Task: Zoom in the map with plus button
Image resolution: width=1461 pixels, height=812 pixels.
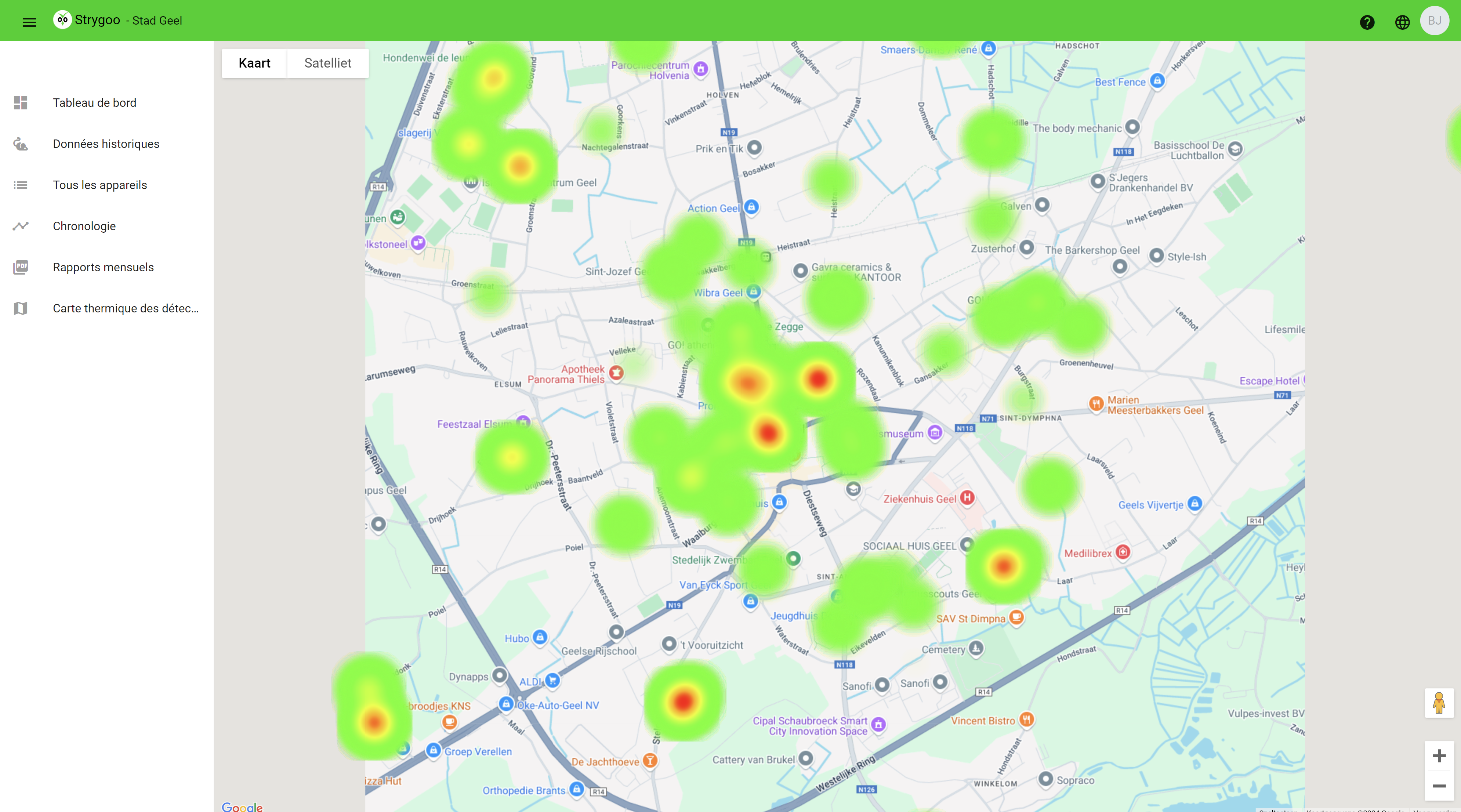Action: pyautogui.click(x=1439, y=756)
